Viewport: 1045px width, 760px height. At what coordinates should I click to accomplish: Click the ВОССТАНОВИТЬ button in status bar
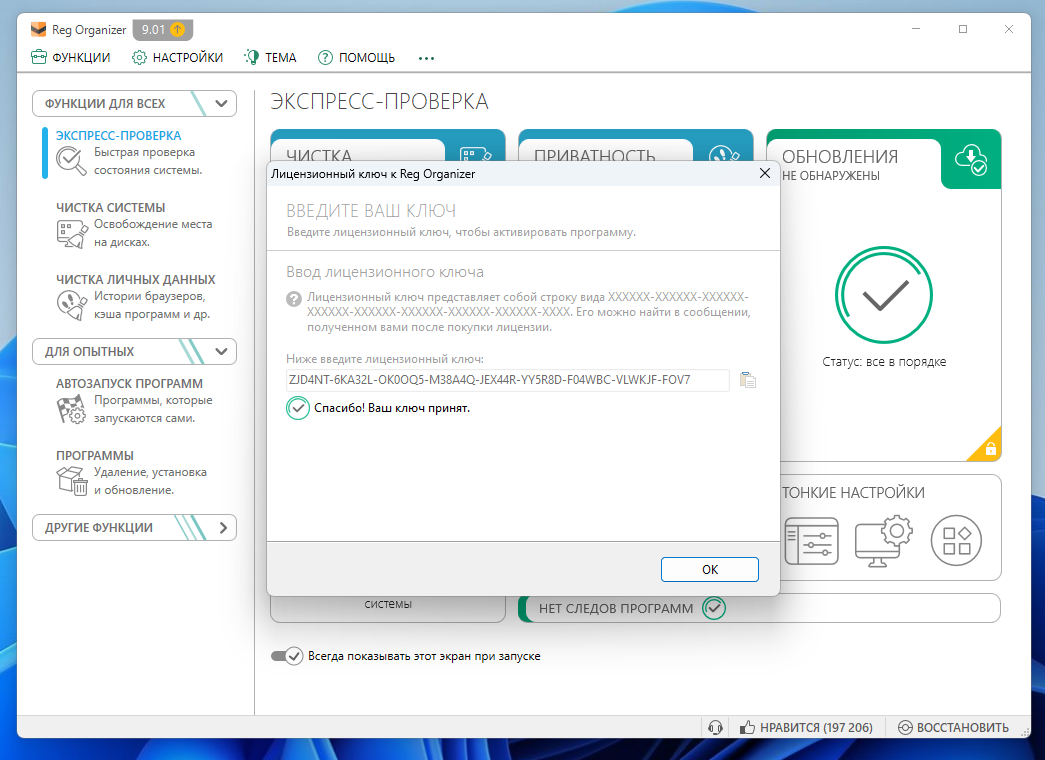point(954,727)
